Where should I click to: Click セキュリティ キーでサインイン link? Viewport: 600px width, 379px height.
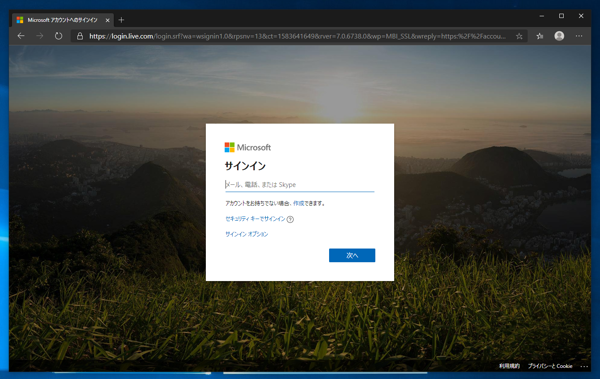point(255,219)
